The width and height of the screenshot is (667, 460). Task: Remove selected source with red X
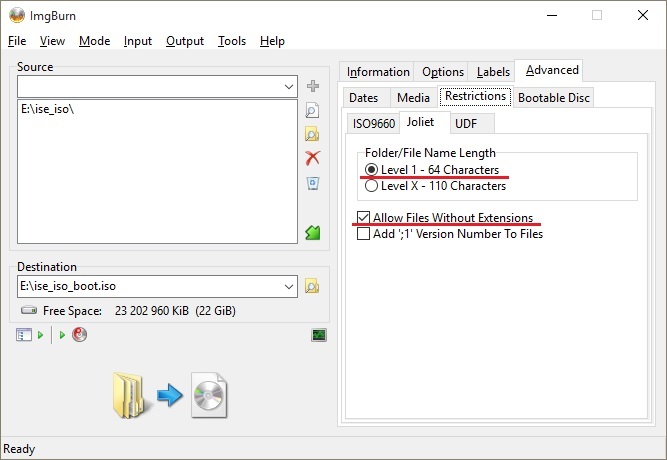click(313, 158)
